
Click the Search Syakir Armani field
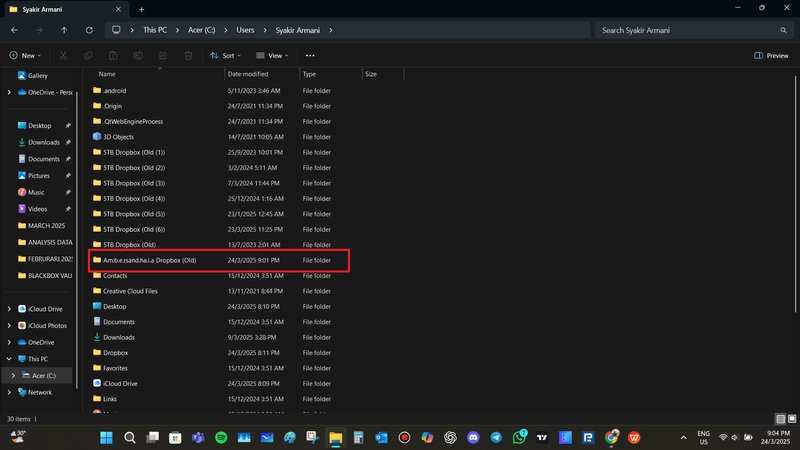coord(692,30)
